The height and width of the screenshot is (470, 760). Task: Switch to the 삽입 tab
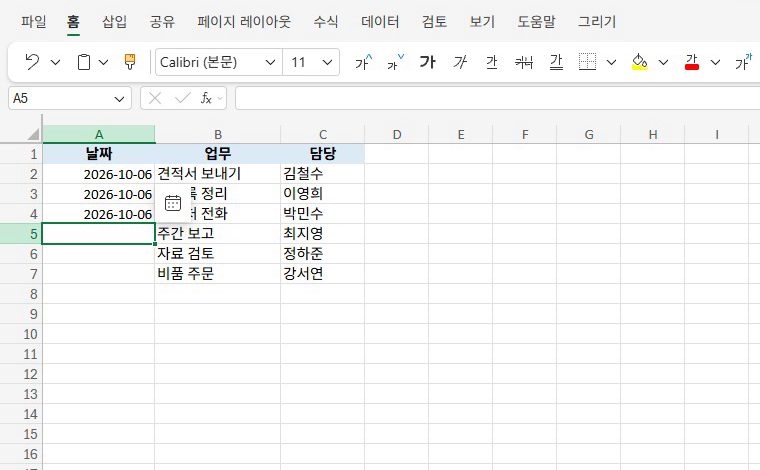[x=114, y=22]
